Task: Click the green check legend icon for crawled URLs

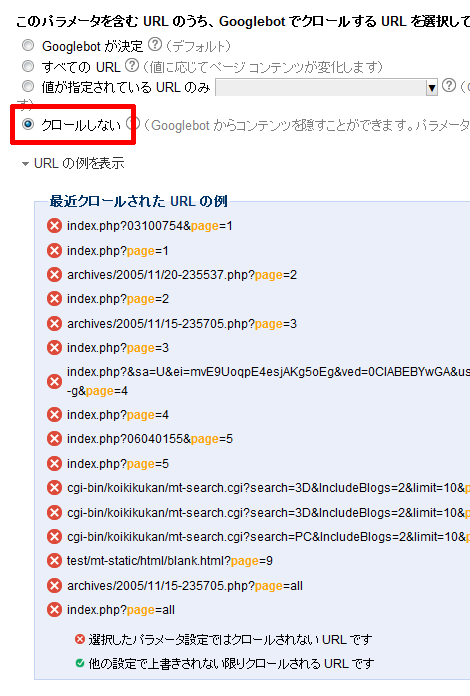Action: click(80, 663)
